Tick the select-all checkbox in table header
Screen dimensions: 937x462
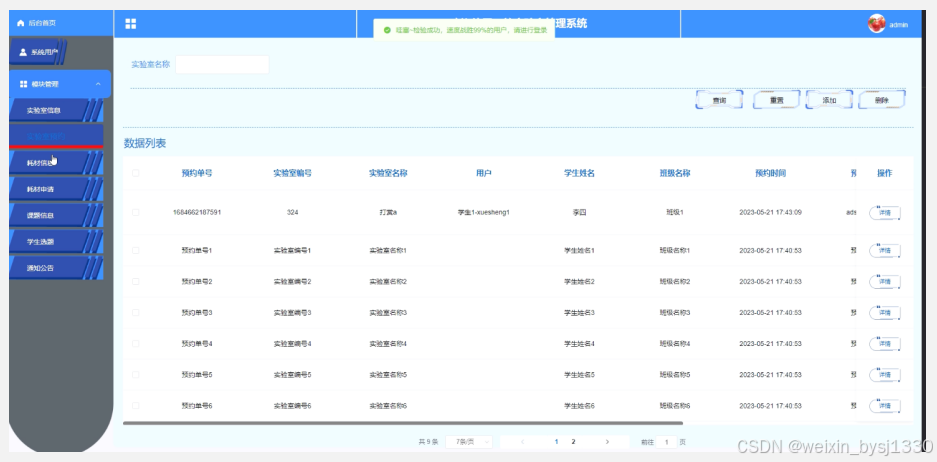coord(136,173)
